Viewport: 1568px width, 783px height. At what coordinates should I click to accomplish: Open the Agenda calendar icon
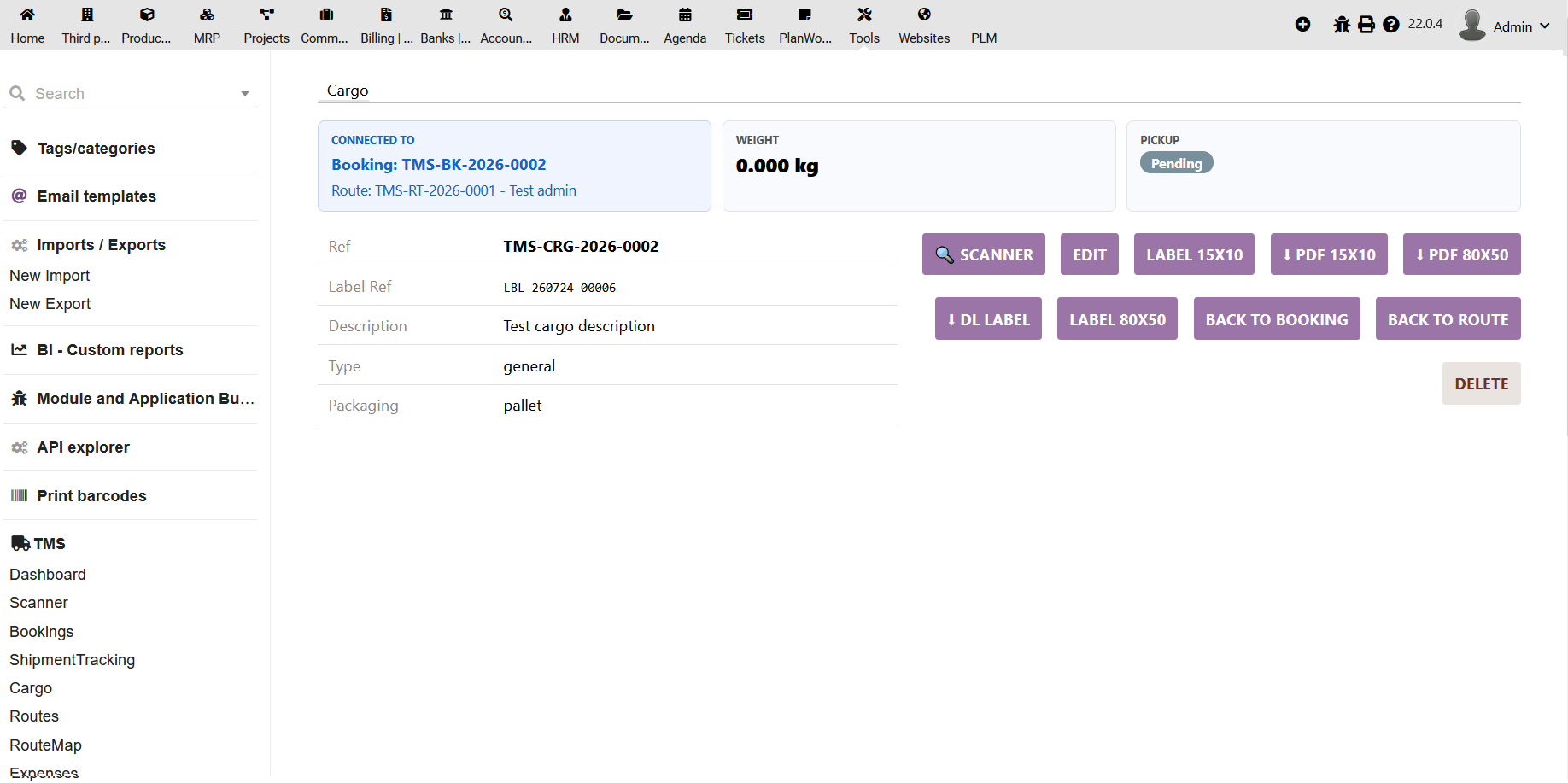685,15
